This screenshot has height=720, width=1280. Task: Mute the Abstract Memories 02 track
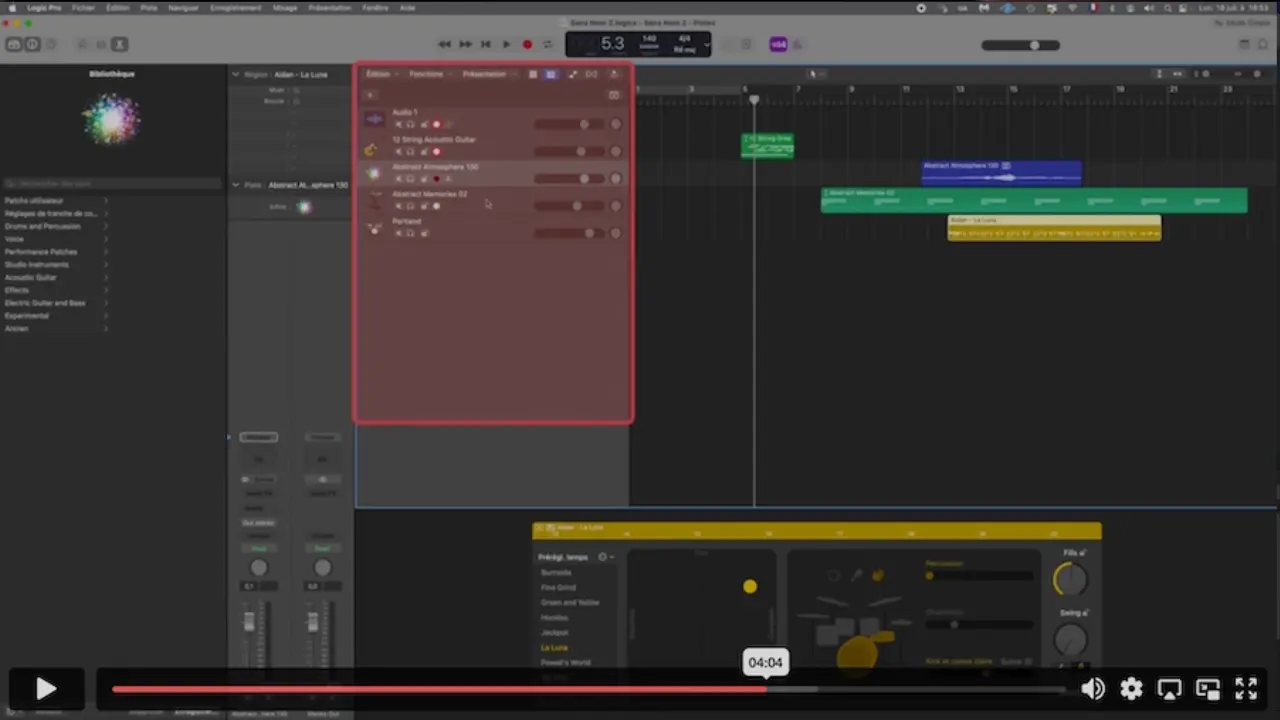coord(398,206)
